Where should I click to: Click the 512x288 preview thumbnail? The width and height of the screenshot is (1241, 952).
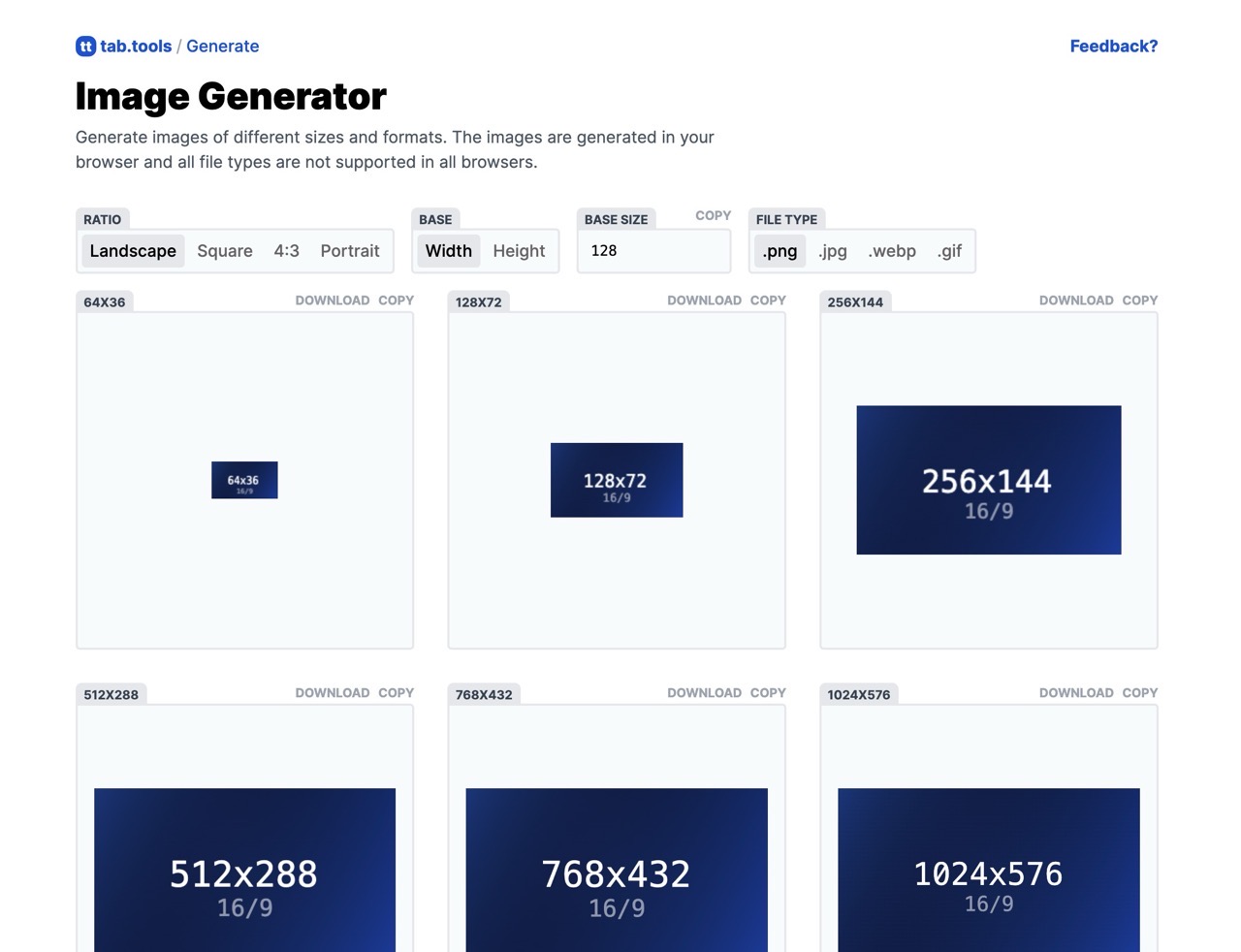click(244, 870)
